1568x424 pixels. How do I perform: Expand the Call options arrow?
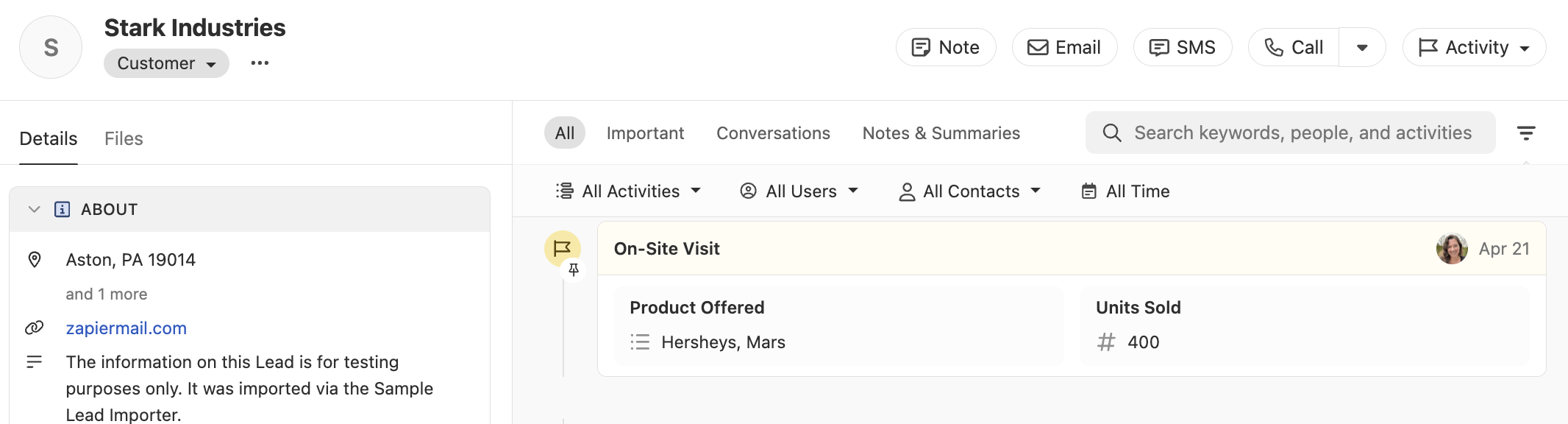pos(1362,47)
